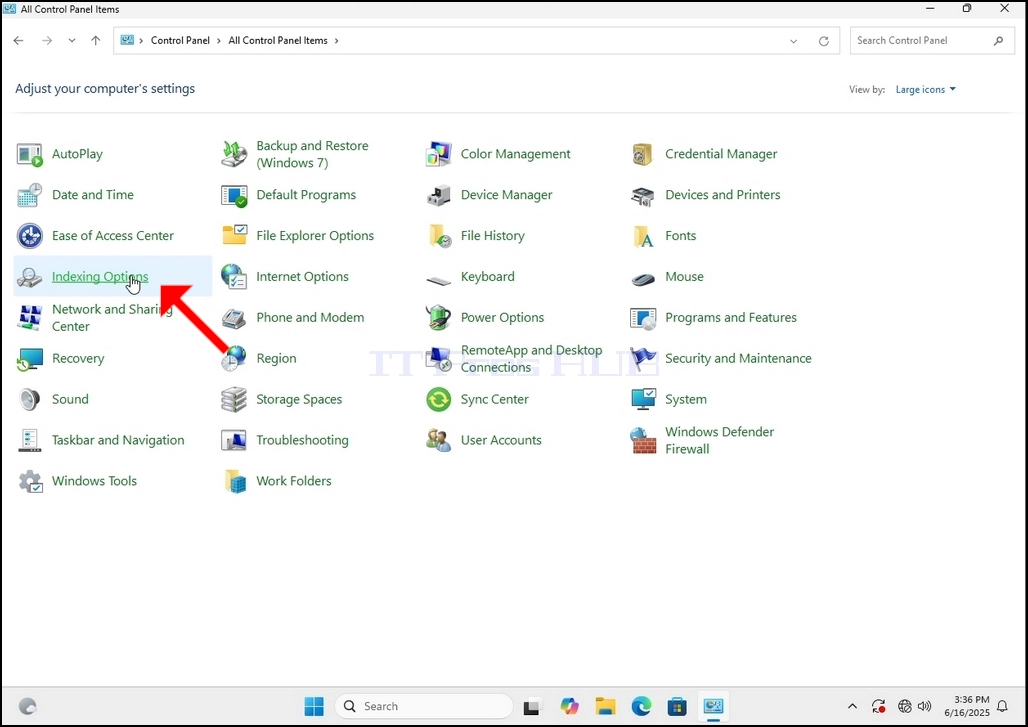Open Copilot from the taskbar
1028x727 pixels.
coord(569,706)
